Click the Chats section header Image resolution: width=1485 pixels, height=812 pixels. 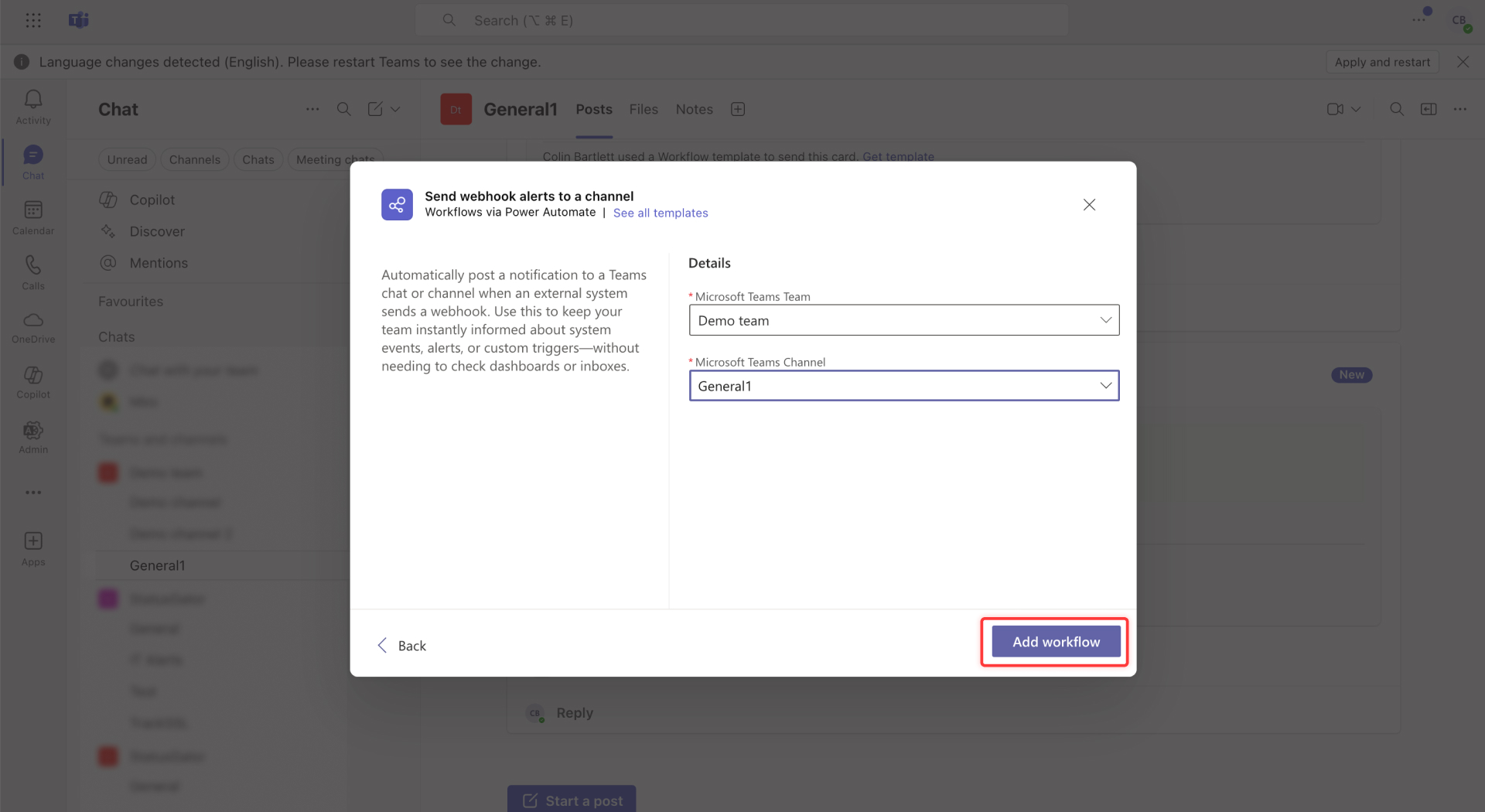(x=116, y=337)
